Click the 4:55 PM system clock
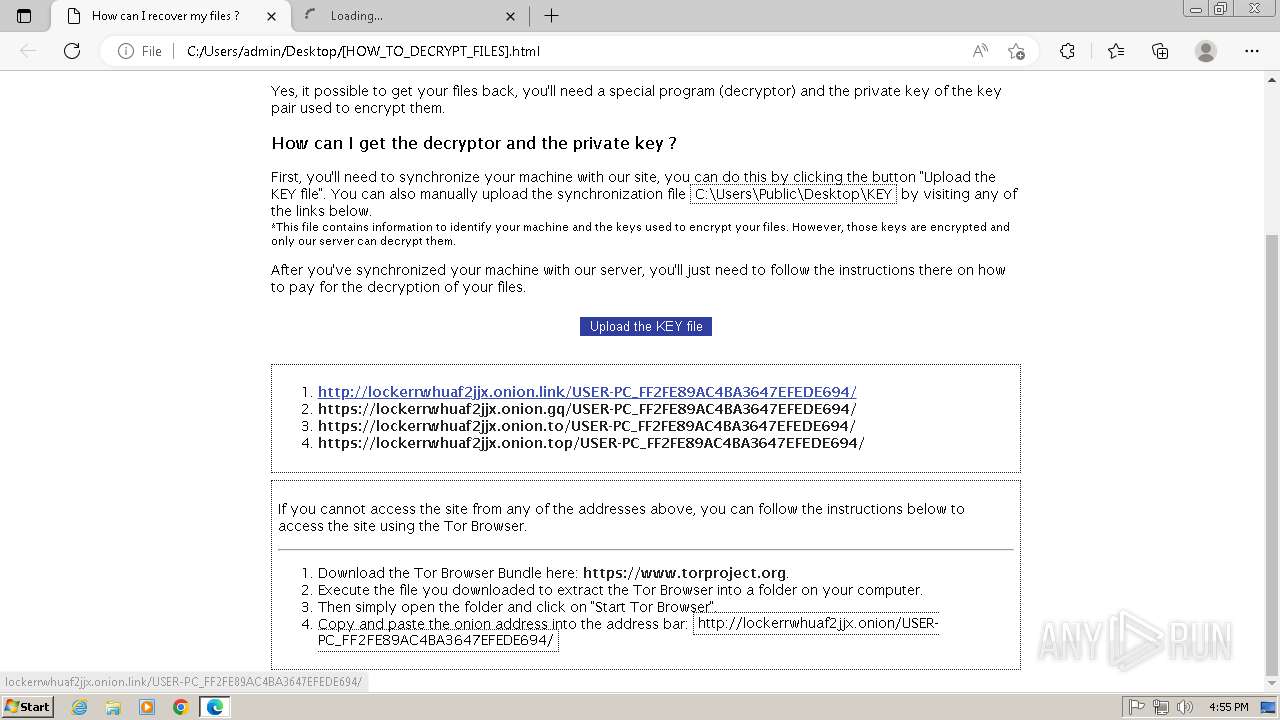 coord(1228,707)
